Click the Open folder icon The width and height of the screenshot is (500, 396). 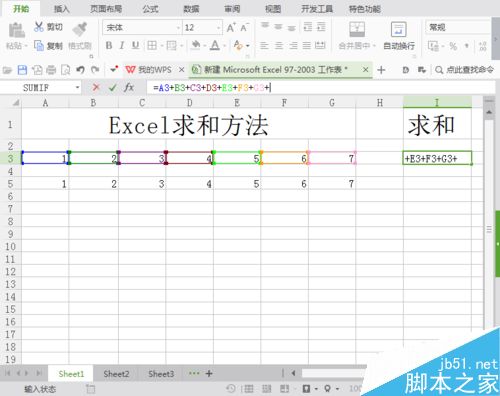7,70
